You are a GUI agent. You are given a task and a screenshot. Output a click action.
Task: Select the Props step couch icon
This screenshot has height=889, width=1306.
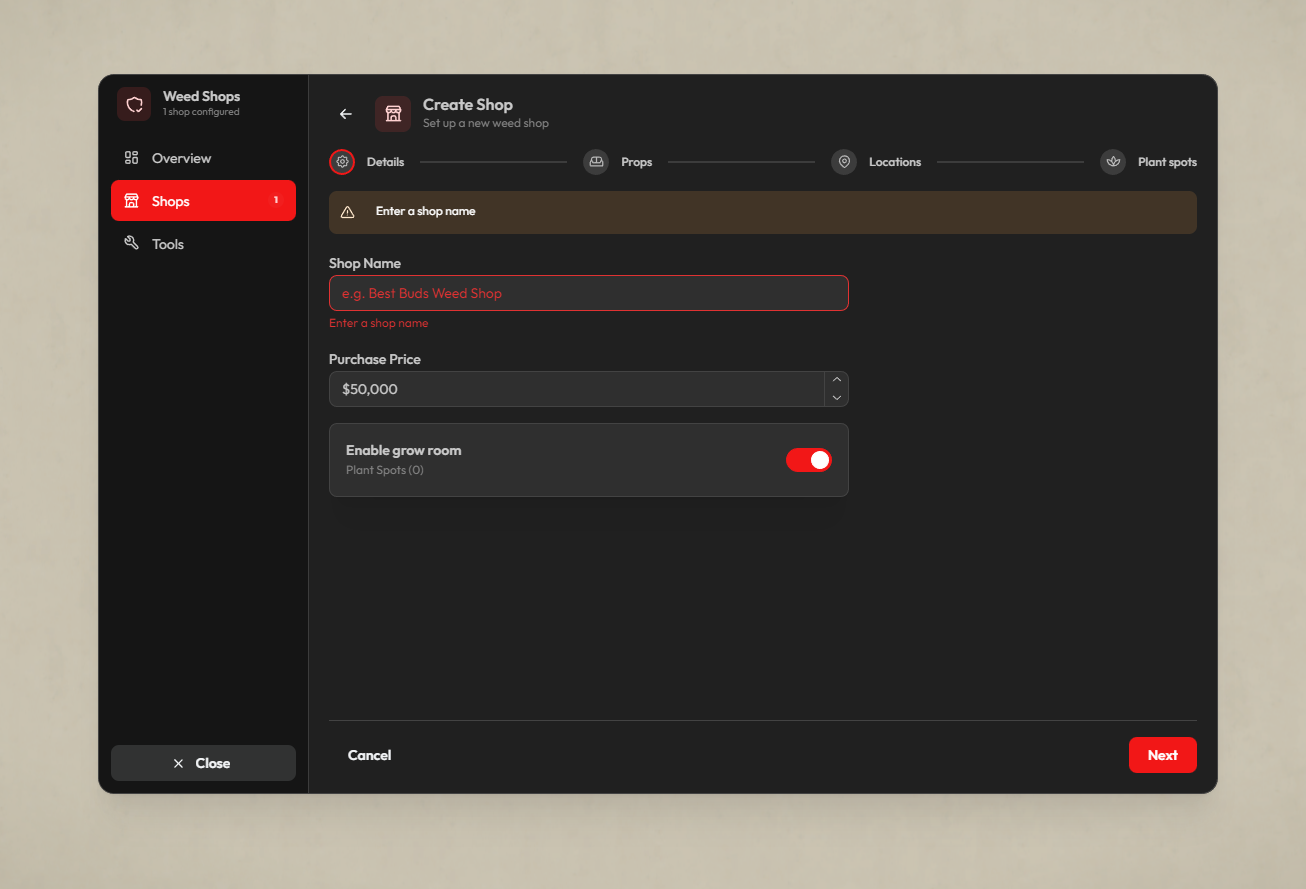(596, 162)
